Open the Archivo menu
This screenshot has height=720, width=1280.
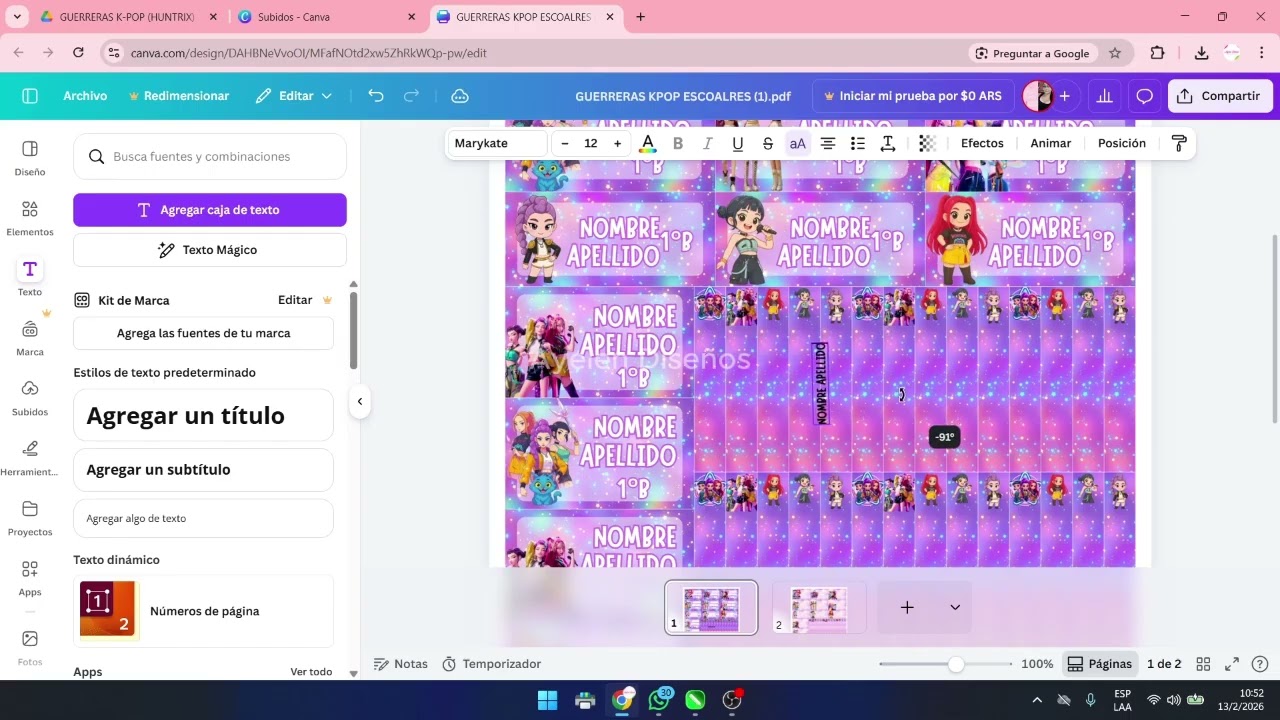(x=85, y=96)
